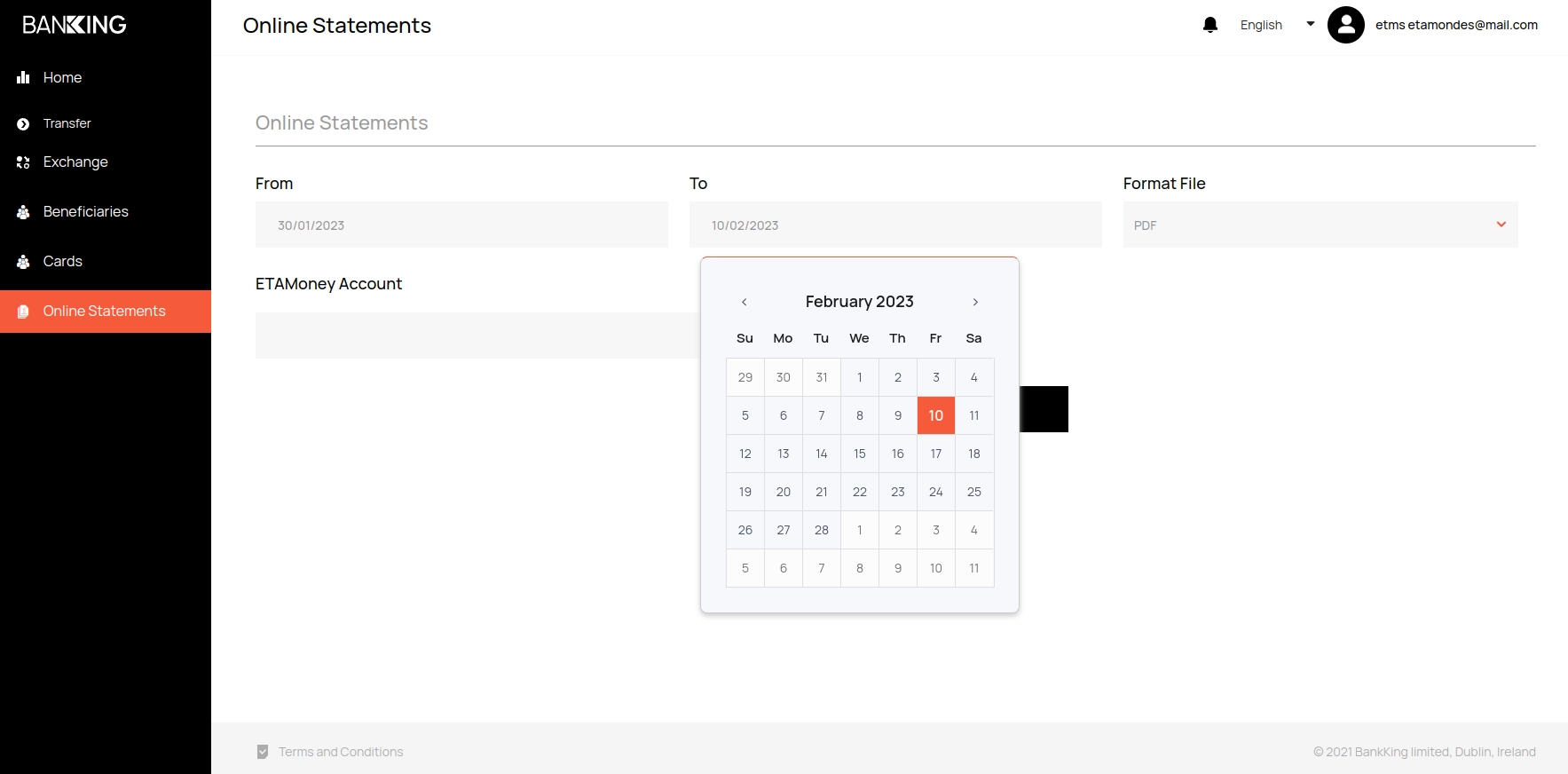
Task: Click the Terms and Conditions checkmark icon
Action: [x=263, y=752]
